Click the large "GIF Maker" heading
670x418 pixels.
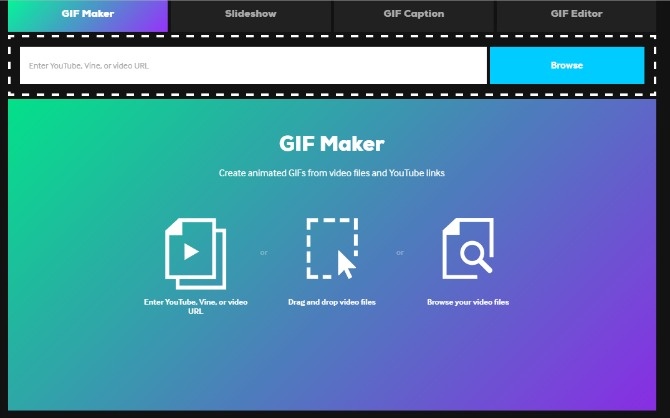point(334,144)
